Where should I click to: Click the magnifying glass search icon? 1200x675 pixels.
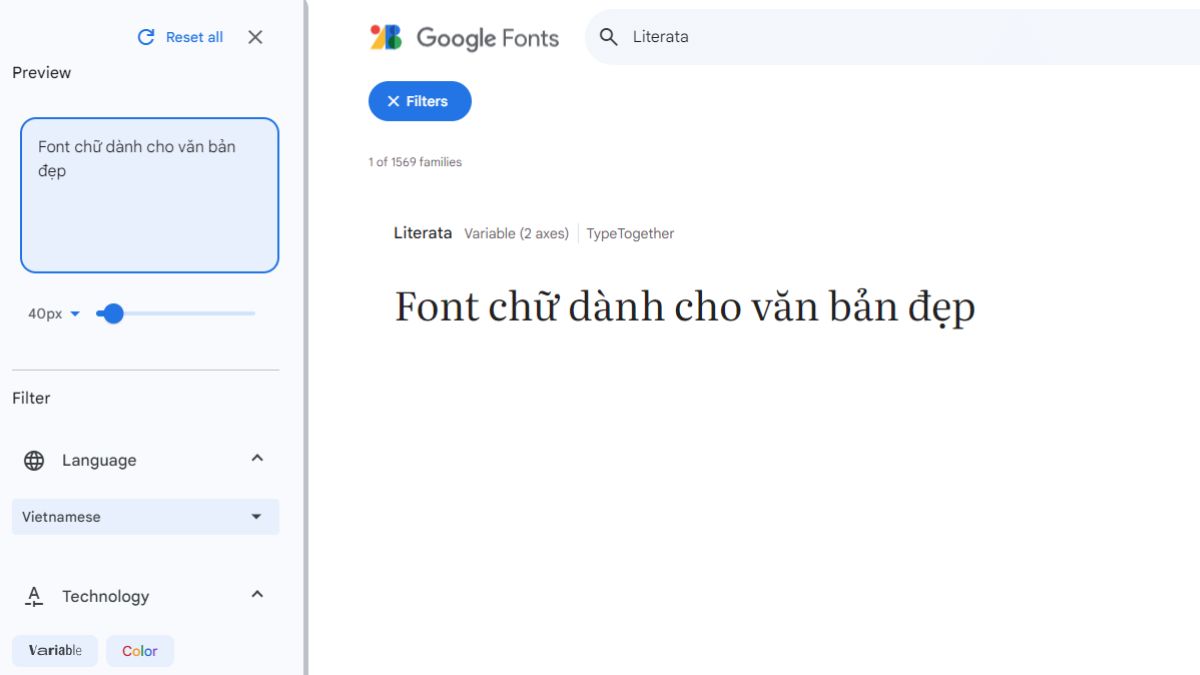coord(608,36)
